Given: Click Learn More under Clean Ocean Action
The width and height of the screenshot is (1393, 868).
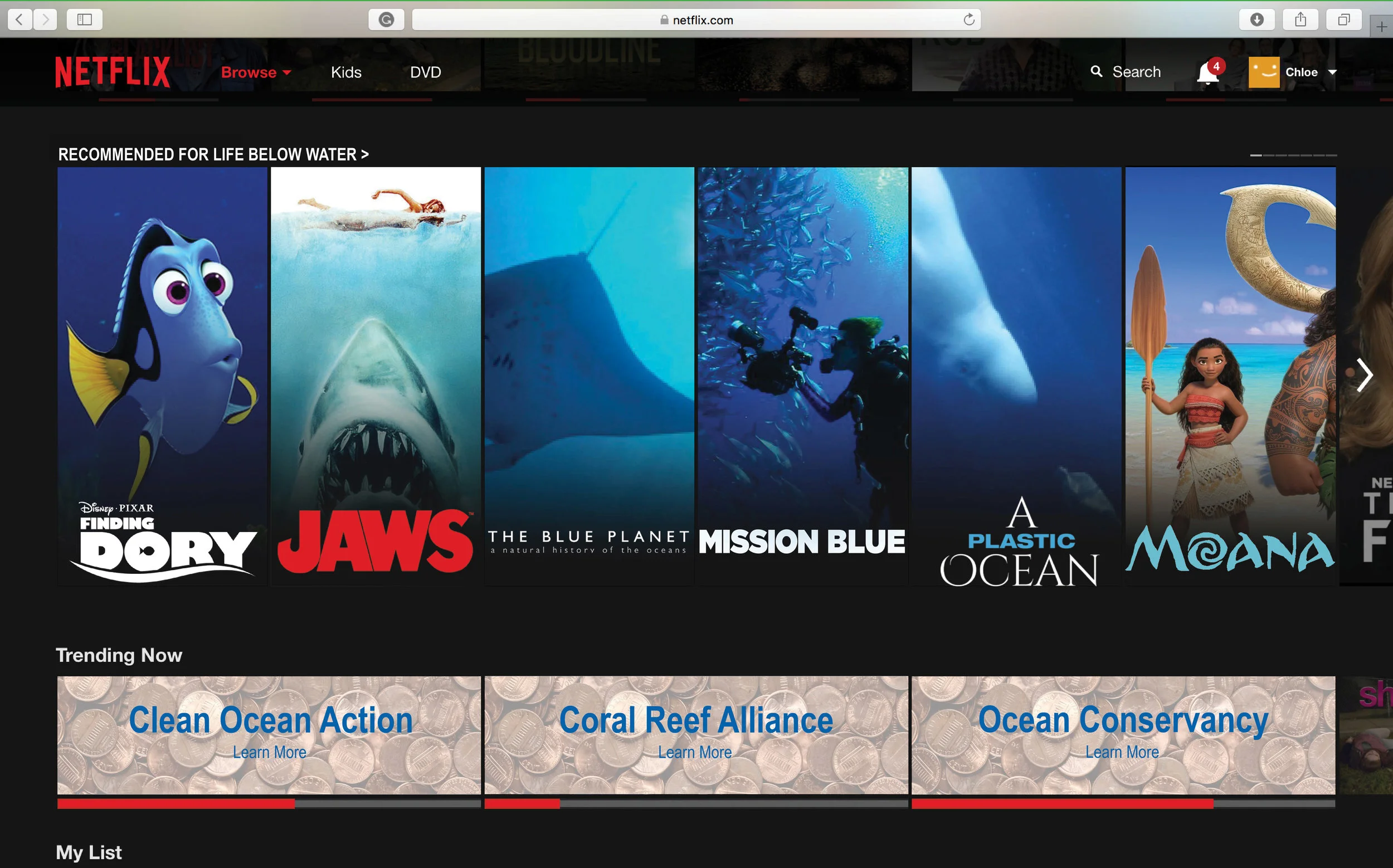Looking at the screenshot, I should pyautogui.click(x=269, y=752).
